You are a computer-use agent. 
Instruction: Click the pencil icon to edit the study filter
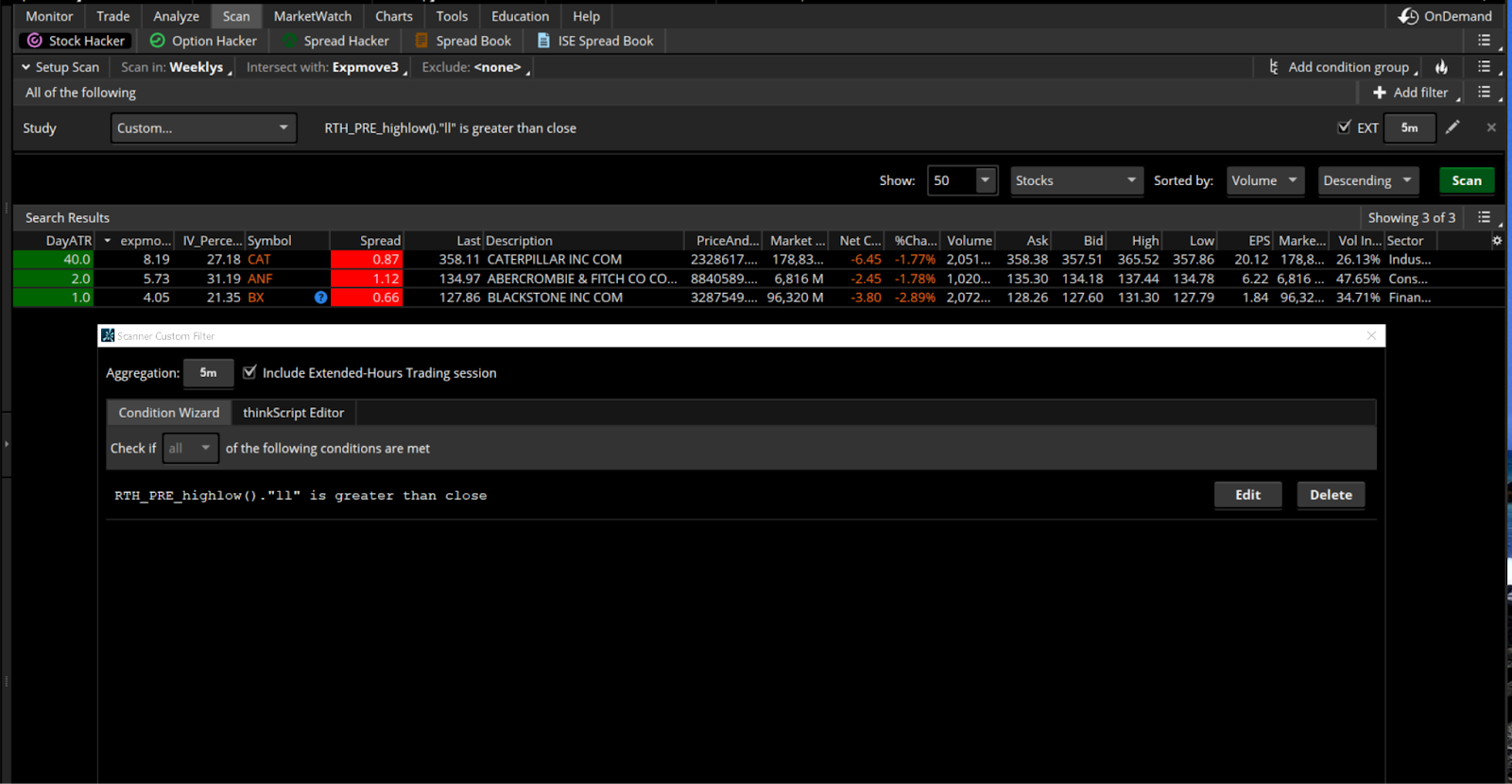(x=1452, y=128)
